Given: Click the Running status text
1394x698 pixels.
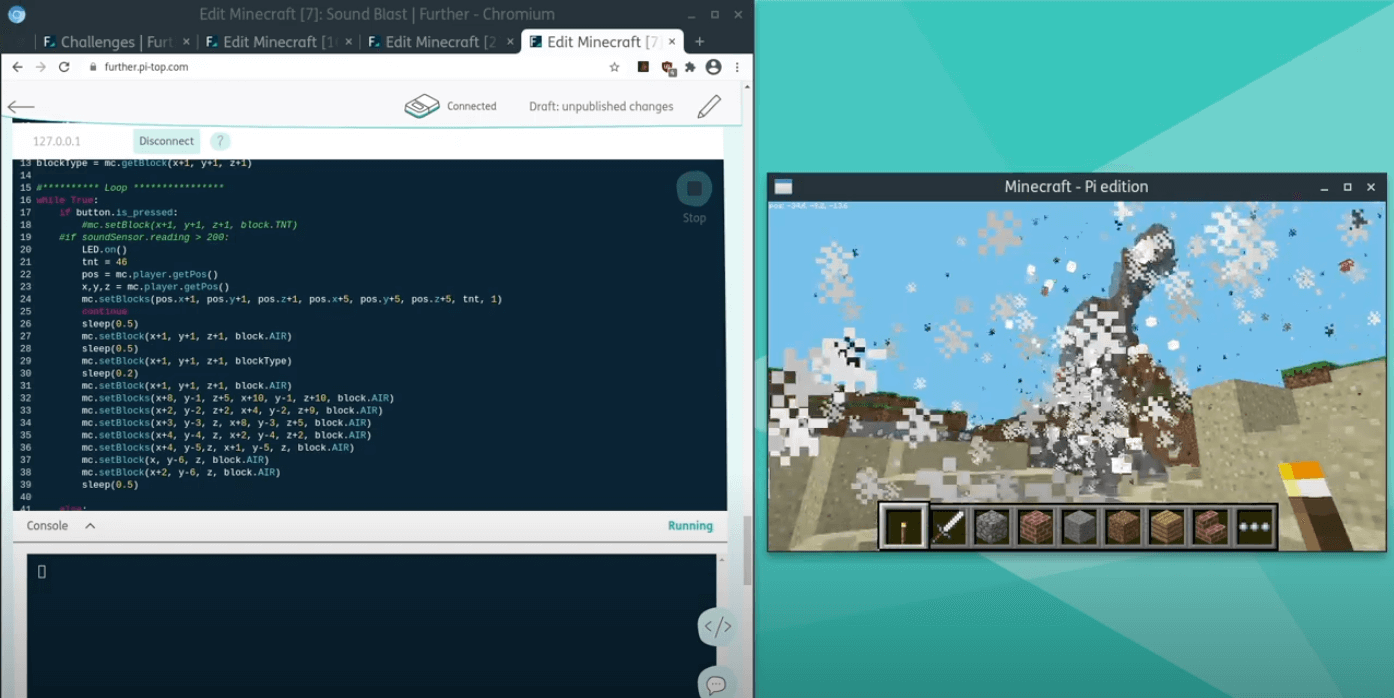Looking at the screenshot, I should click(690, 526).
